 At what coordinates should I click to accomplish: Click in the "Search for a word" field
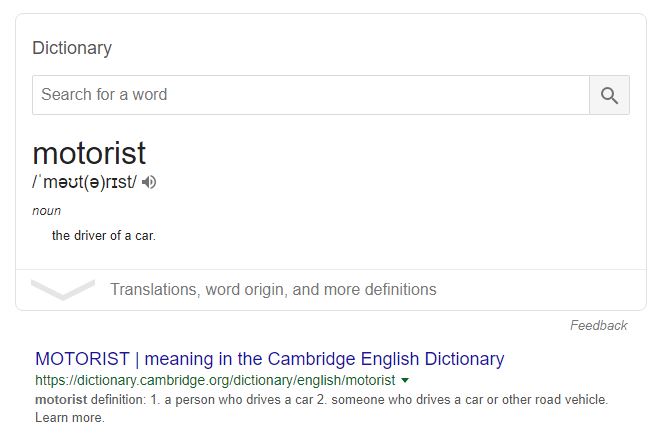pos(310,95)
